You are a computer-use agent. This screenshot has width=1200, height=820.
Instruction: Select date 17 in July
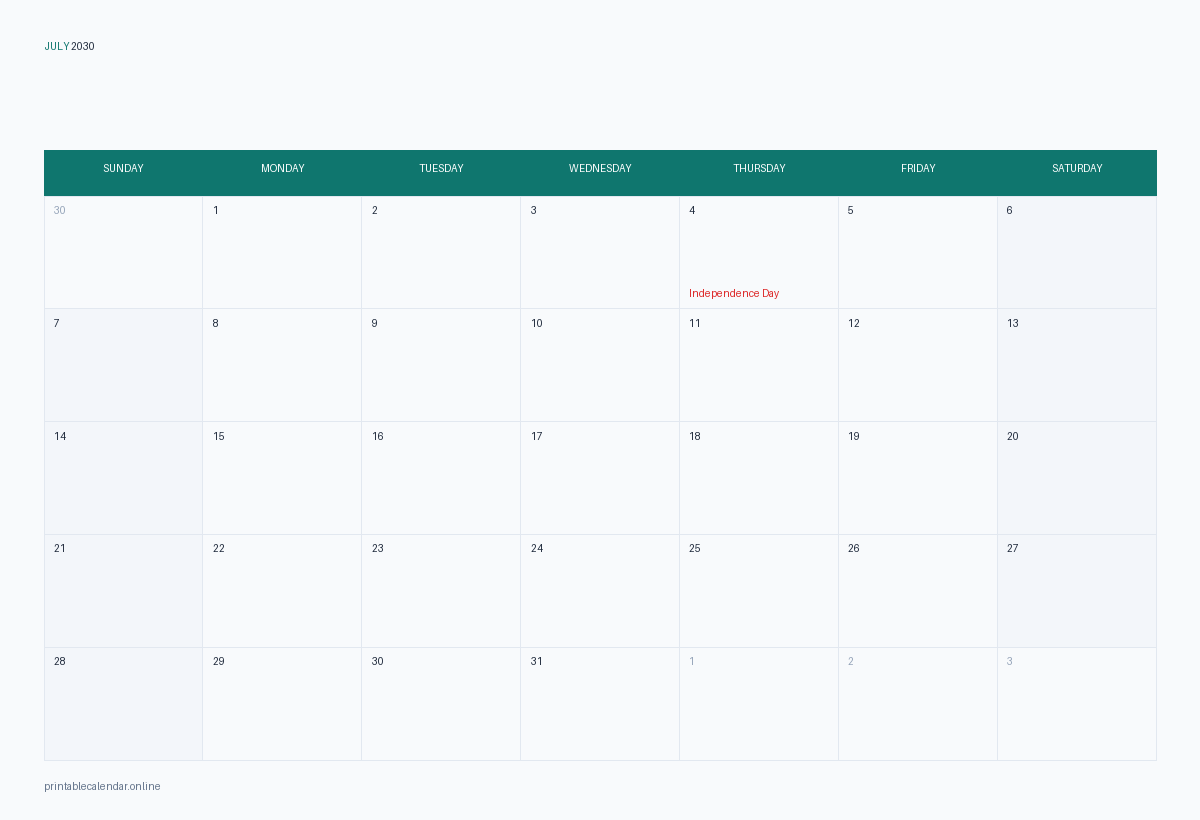tap(600, 478)
